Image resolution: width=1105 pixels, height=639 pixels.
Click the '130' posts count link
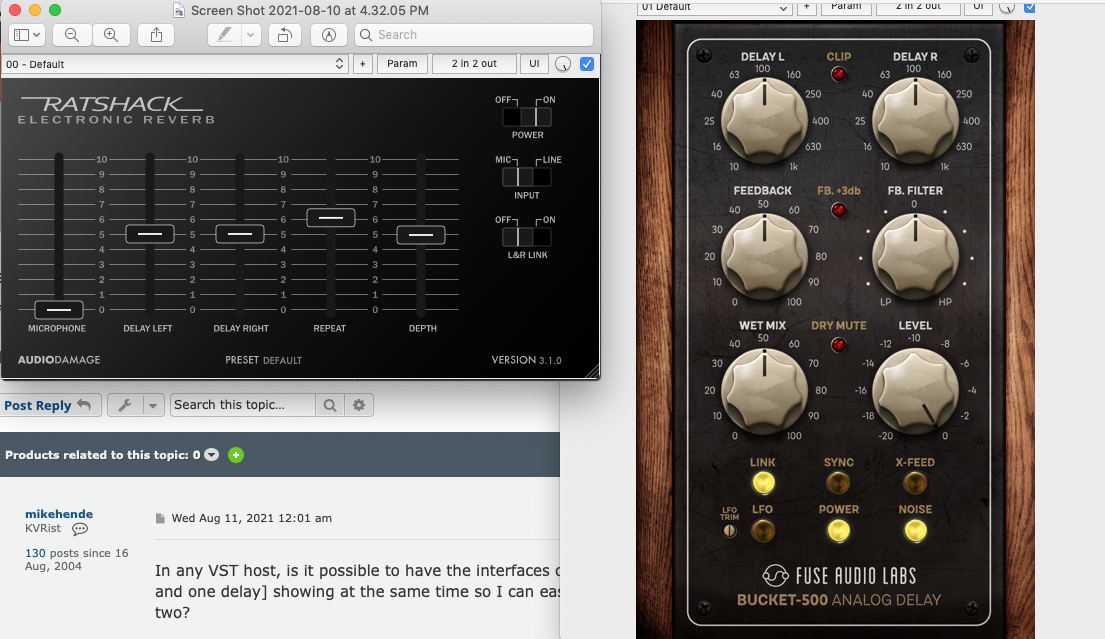[x=35, y=553]
